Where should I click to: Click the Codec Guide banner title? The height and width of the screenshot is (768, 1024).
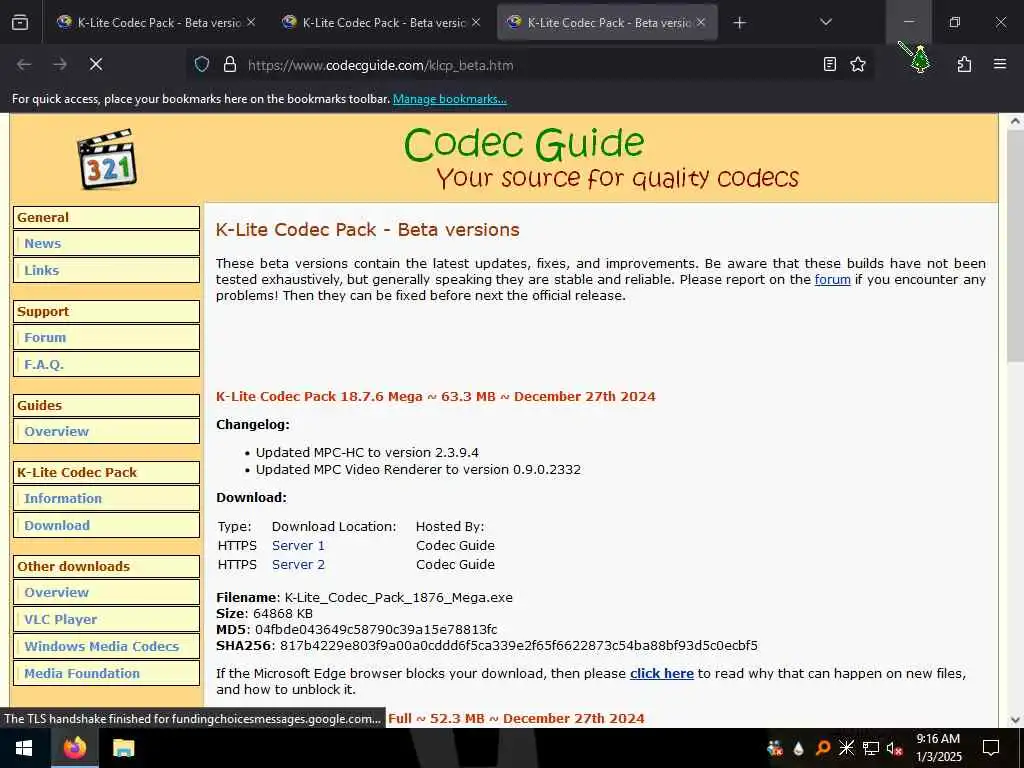tap(524, 144)
